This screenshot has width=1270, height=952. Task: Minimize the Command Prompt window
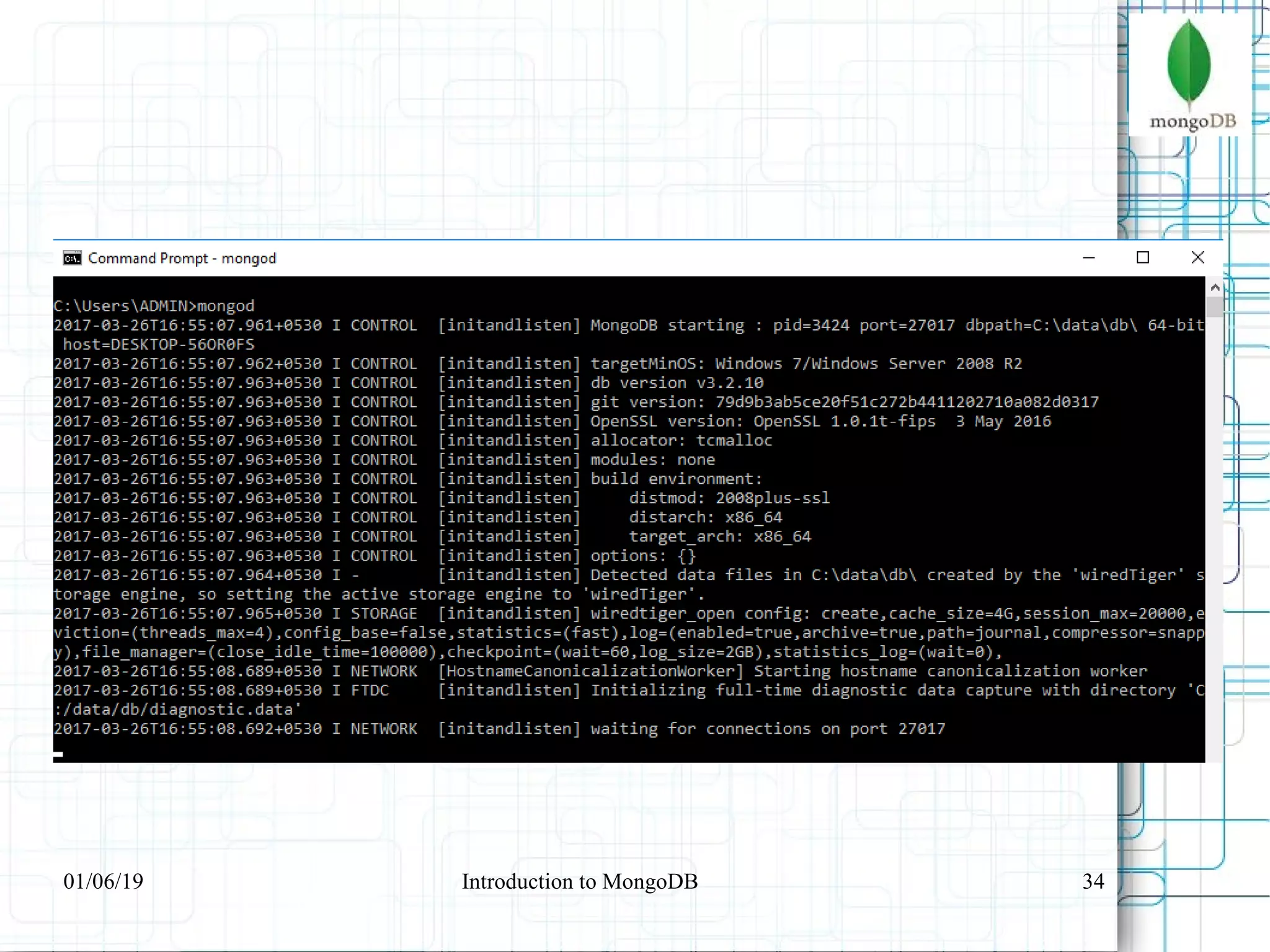pyautogui.click(x=1088, y=258)
